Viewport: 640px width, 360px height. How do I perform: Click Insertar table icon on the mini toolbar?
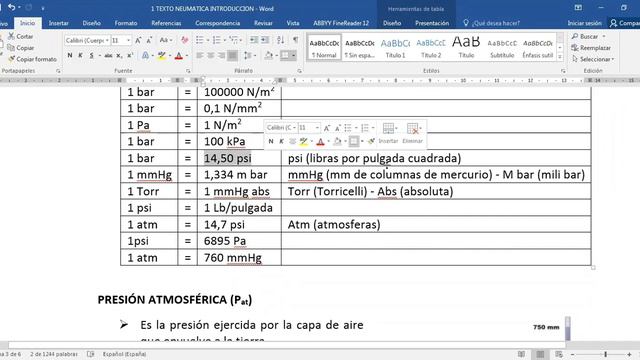pos(388,129)
